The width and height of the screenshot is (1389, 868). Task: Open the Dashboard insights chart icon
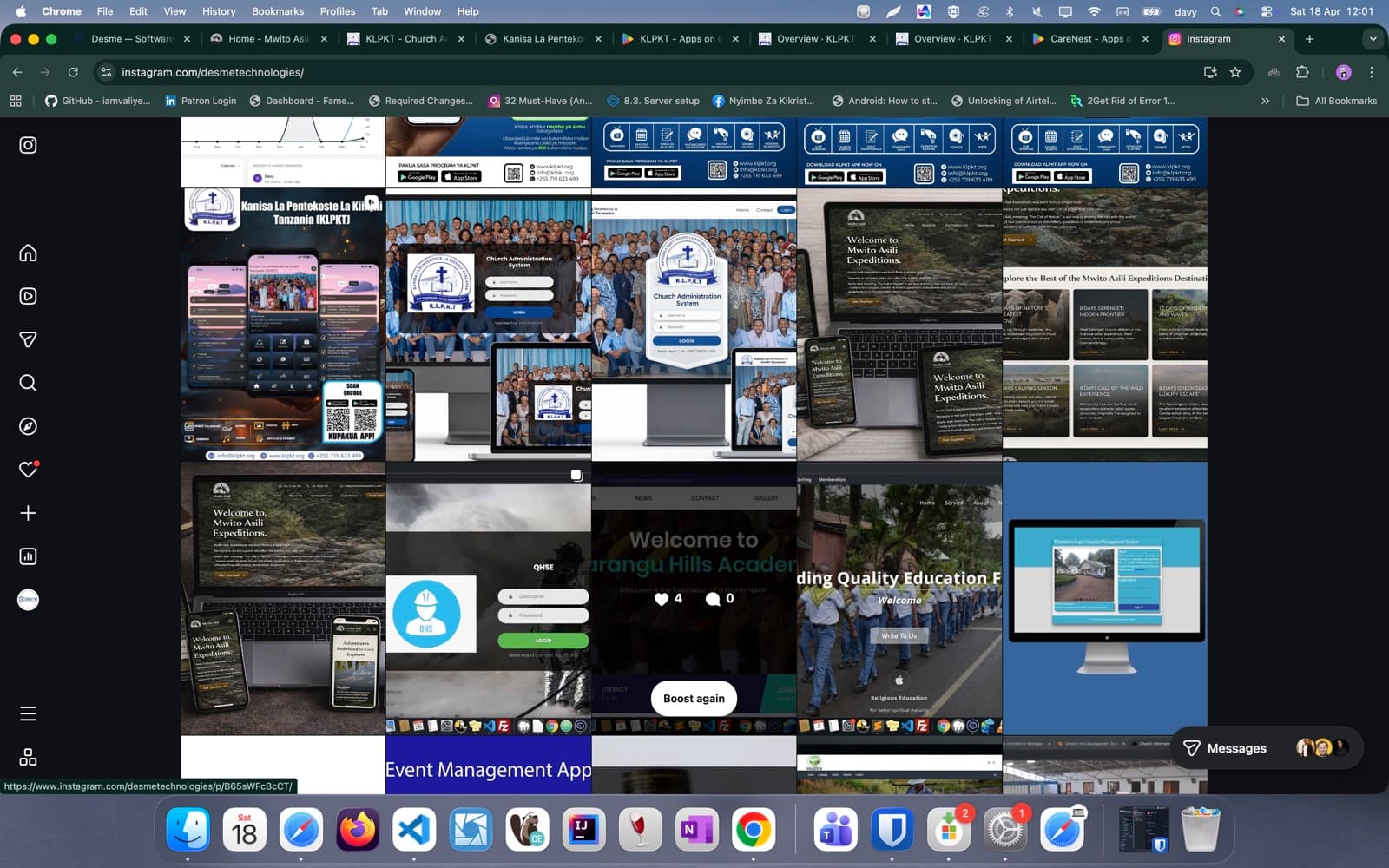coord(28,556)
